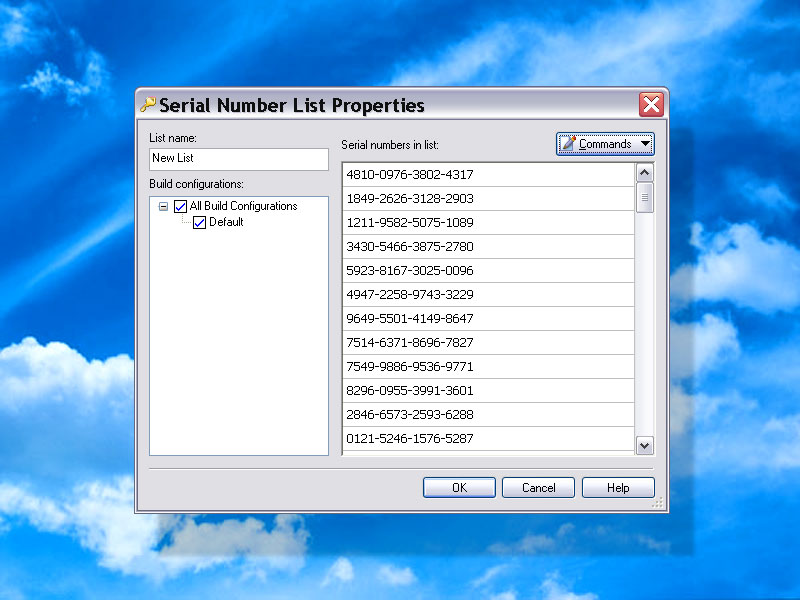Viewport: 800px width, 600px height.
Task: Select the Default tree item label
Action: tap(226, 222)
